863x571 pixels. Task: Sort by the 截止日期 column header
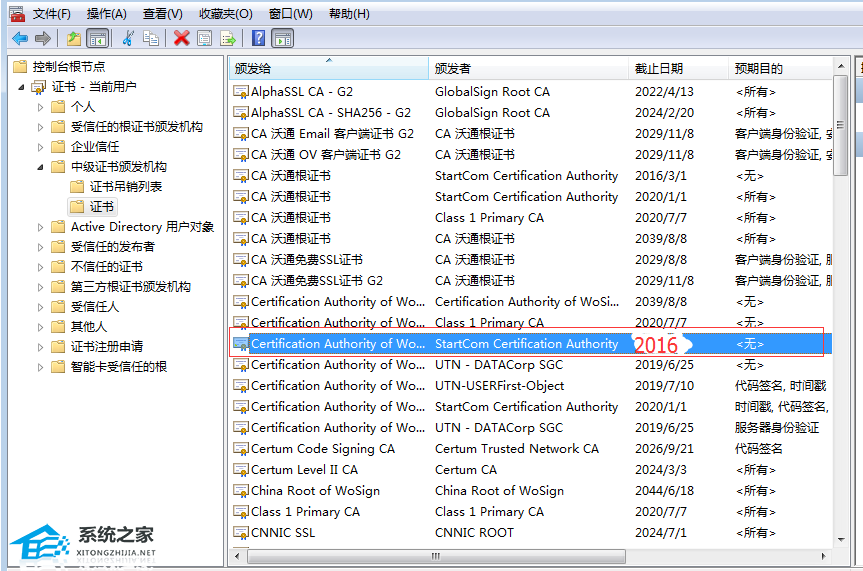678,68
